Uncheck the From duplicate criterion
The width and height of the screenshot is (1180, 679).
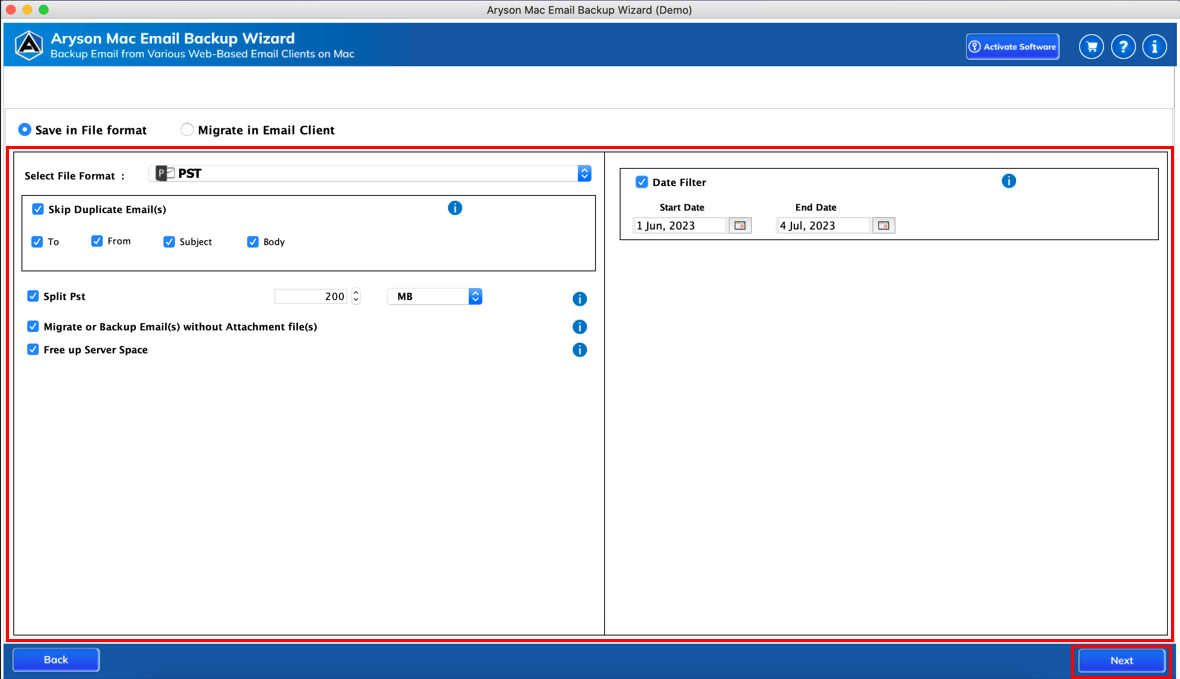[97, 241]
